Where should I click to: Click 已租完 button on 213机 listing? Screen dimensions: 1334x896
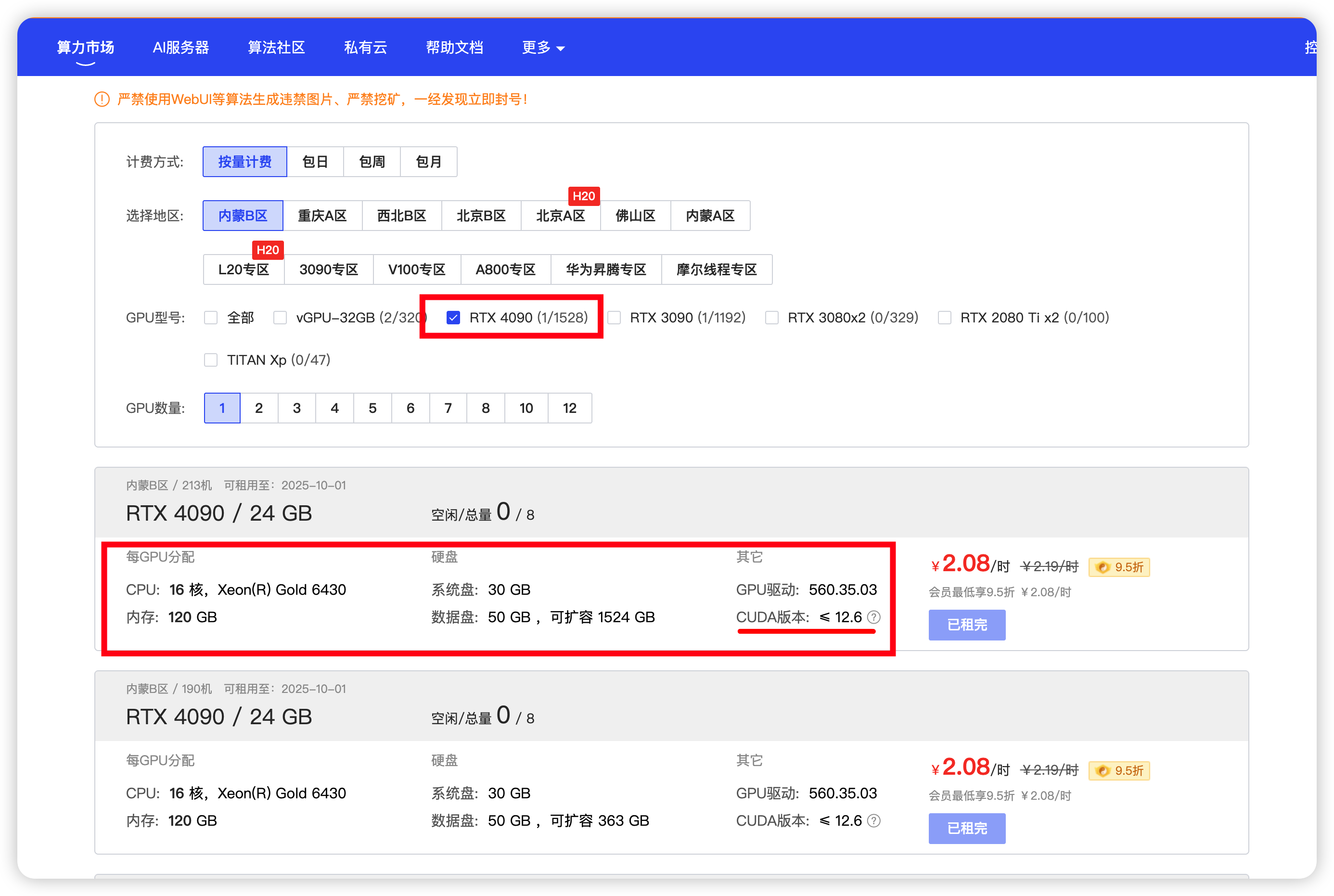967,625
